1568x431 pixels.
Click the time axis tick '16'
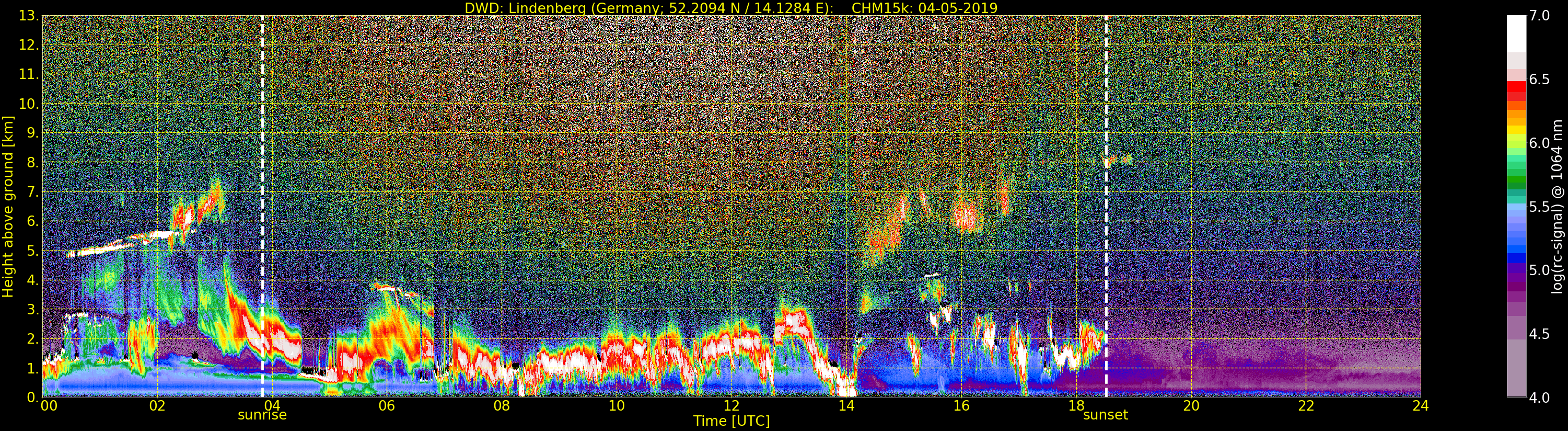pos(961,406)
